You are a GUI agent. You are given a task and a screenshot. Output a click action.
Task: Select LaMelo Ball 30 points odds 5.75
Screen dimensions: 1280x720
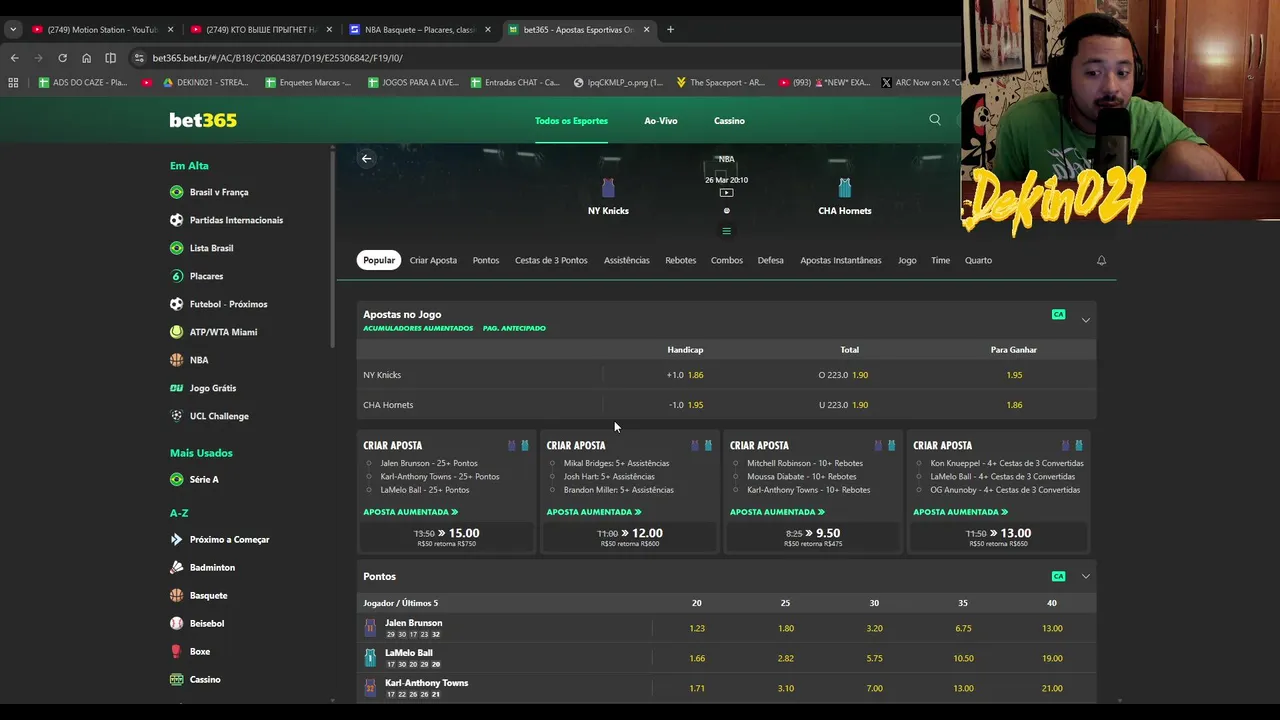874,658
